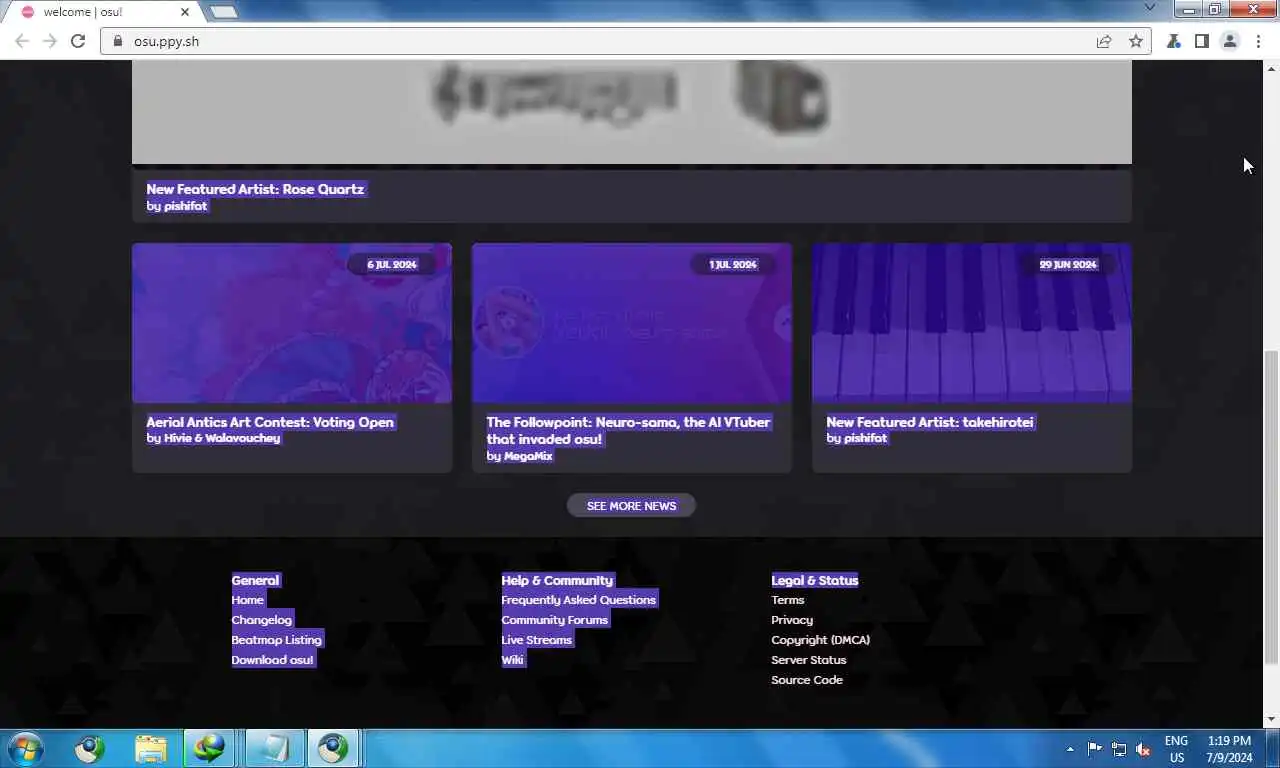Viewport: 1280px width, 768px height.
Task: Click 'by MegaMix' author line
Action: [519, 456]
